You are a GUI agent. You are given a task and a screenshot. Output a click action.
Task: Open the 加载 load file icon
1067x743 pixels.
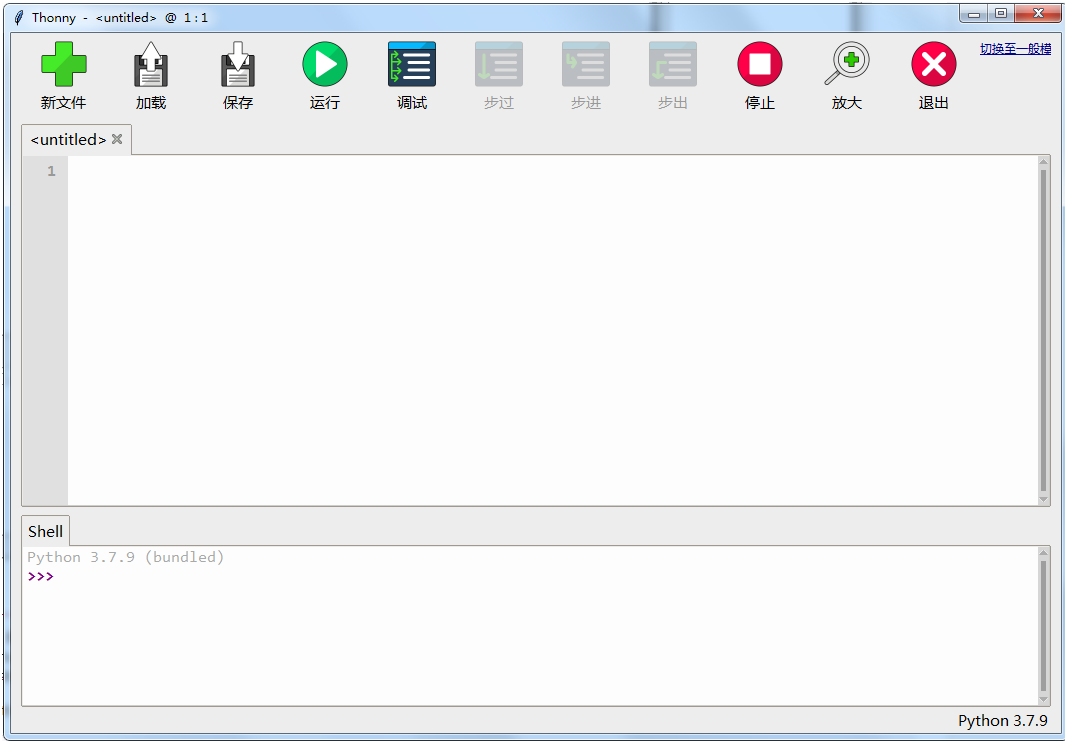pyautogui.click(x=150, y=64)
